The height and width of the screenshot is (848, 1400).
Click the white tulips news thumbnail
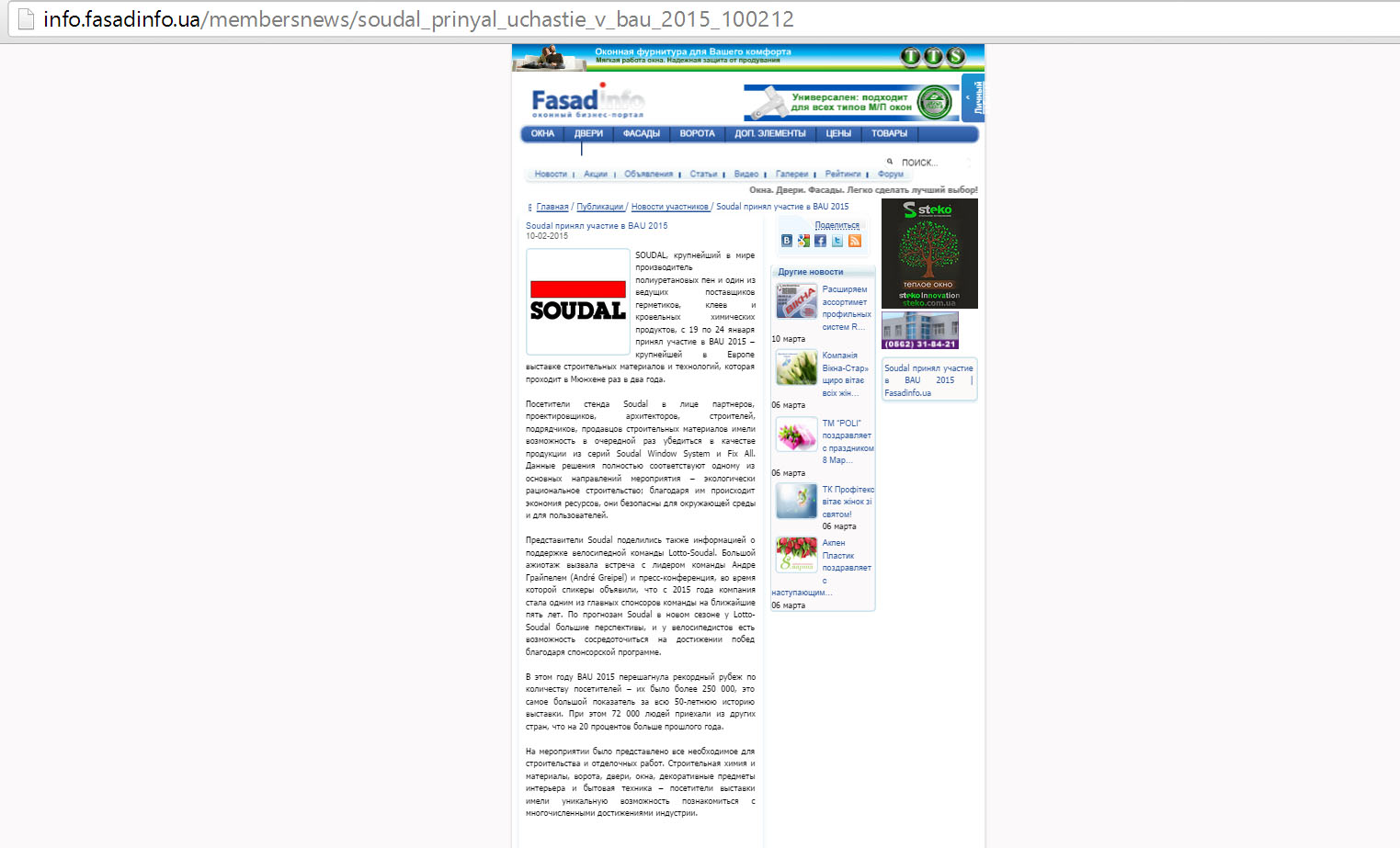[796, 367]
